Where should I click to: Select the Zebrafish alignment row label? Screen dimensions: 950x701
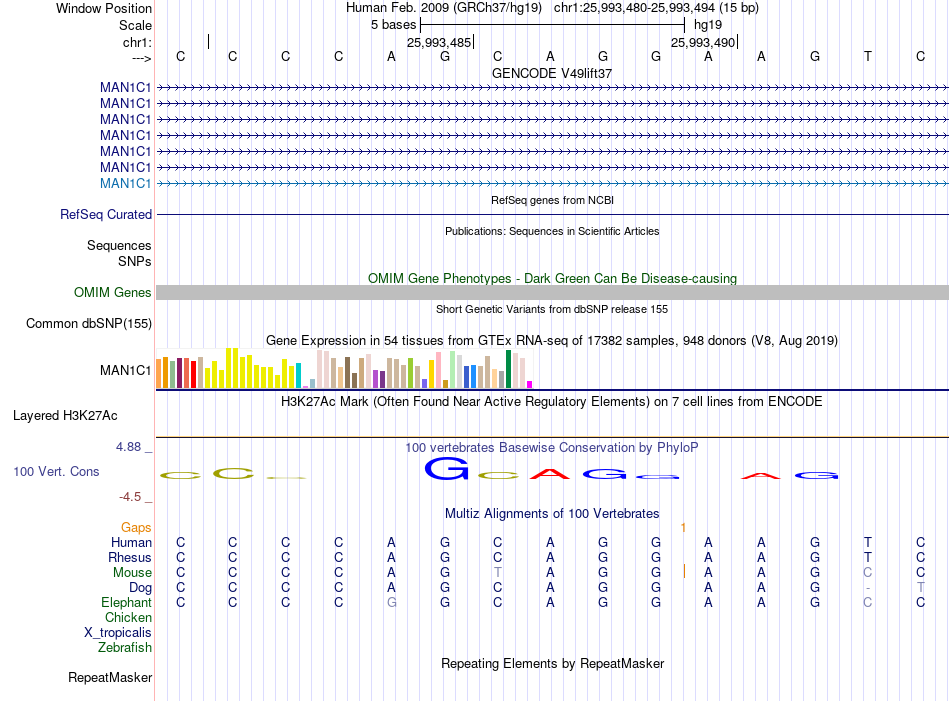coord(125,648)
